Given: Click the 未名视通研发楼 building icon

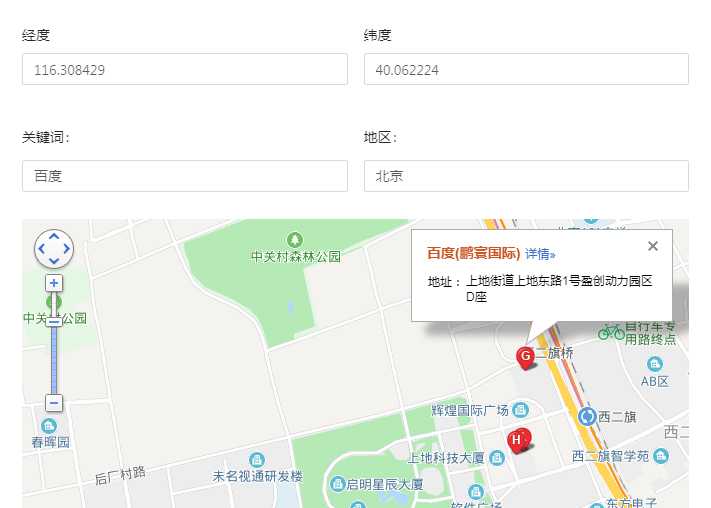Looking at the screenshot, I should tap(257, 460).
